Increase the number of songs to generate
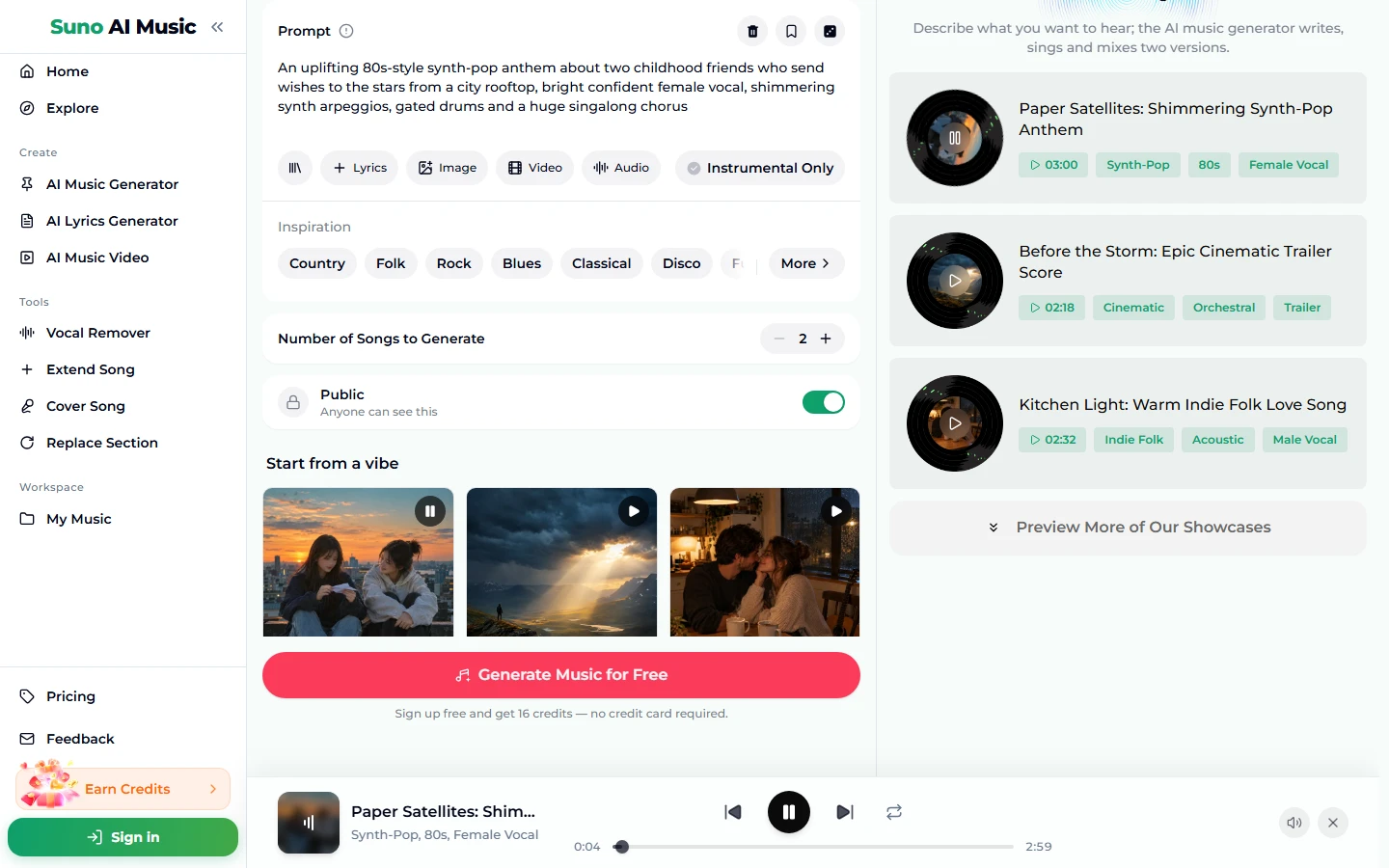The image size is (1389, 868). pyautogui.click(x=826, y=339)
